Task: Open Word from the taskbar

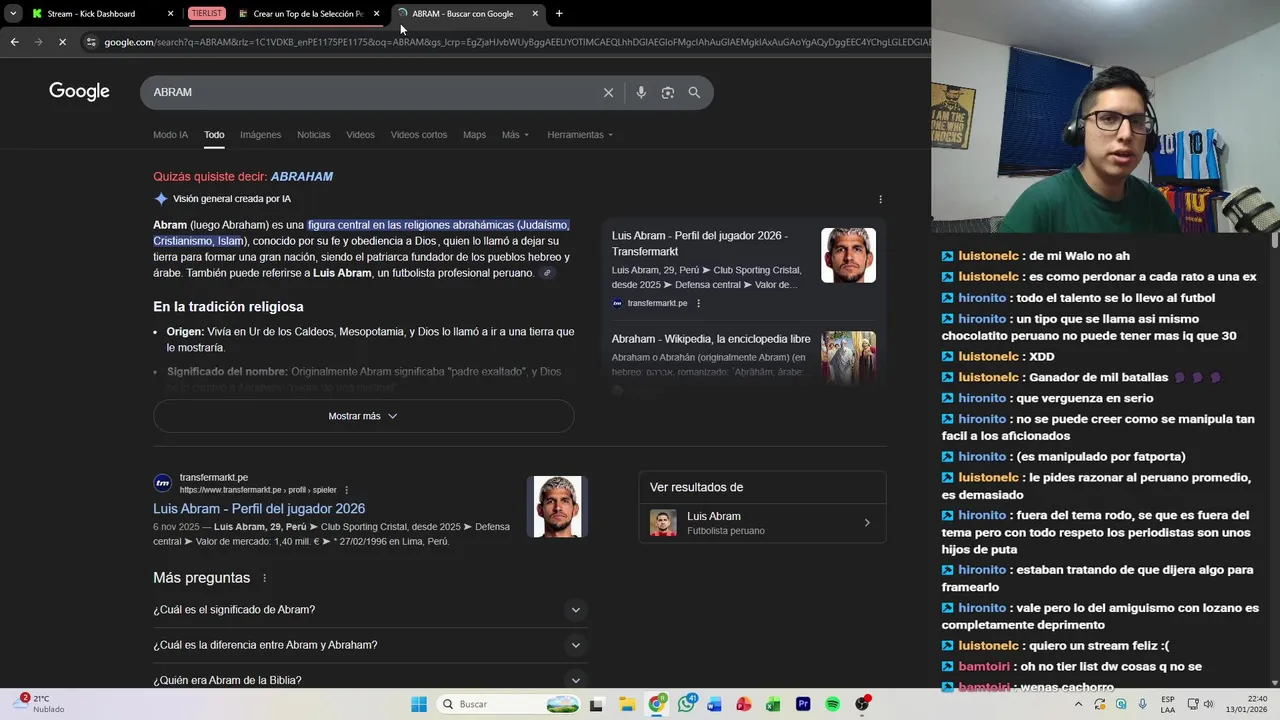Action: pos(714,704)
